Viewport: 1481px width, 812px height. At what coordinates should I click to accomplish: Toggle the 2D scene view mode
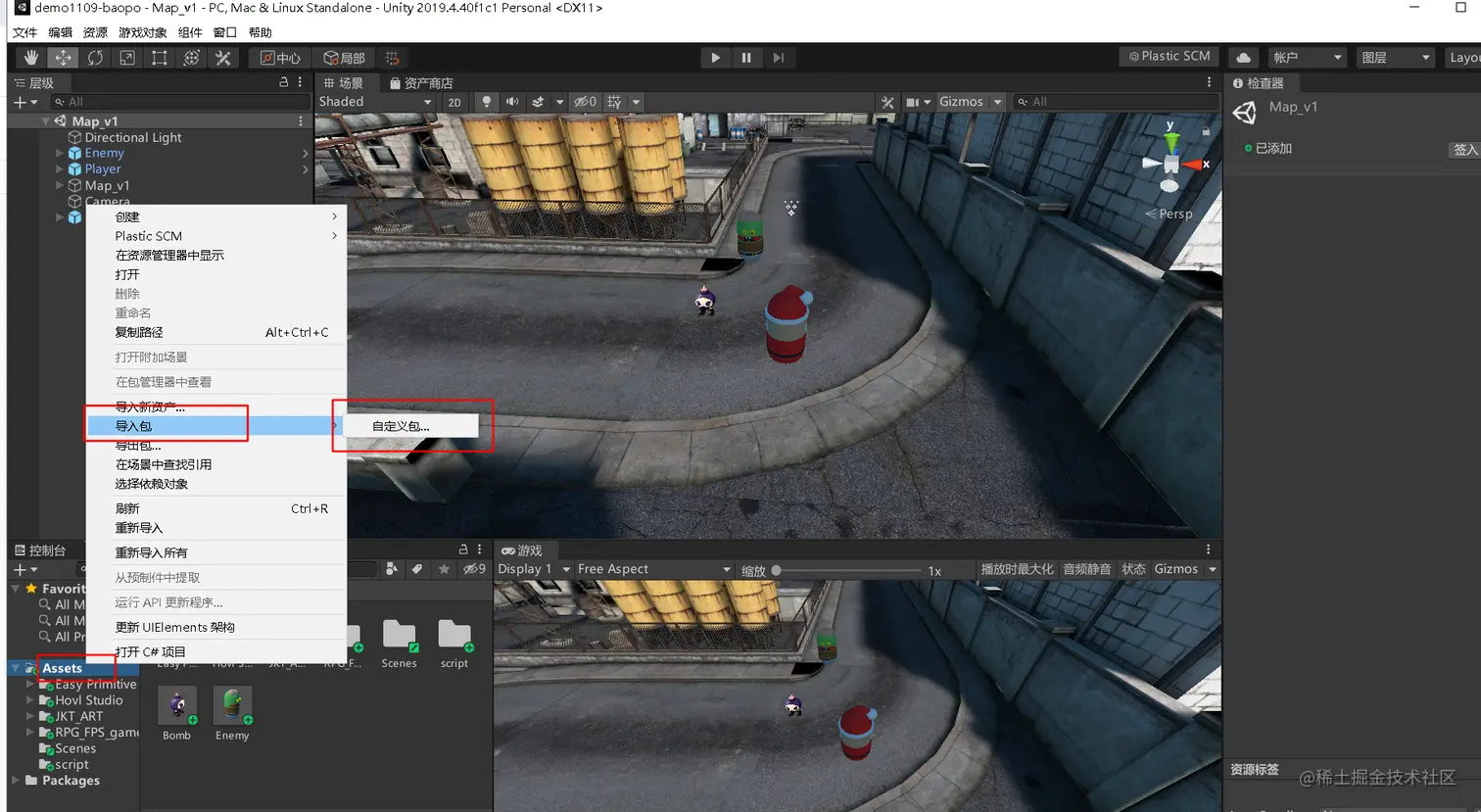[454, 102]
